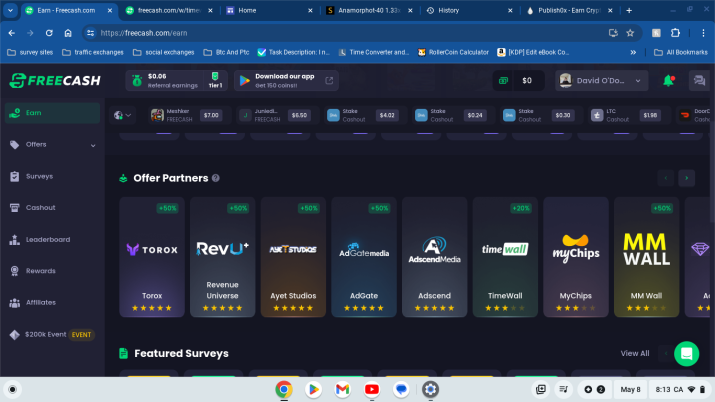Open the chat panel icon
The width and height of the screenshot is (715, 402).
point(699,81)
